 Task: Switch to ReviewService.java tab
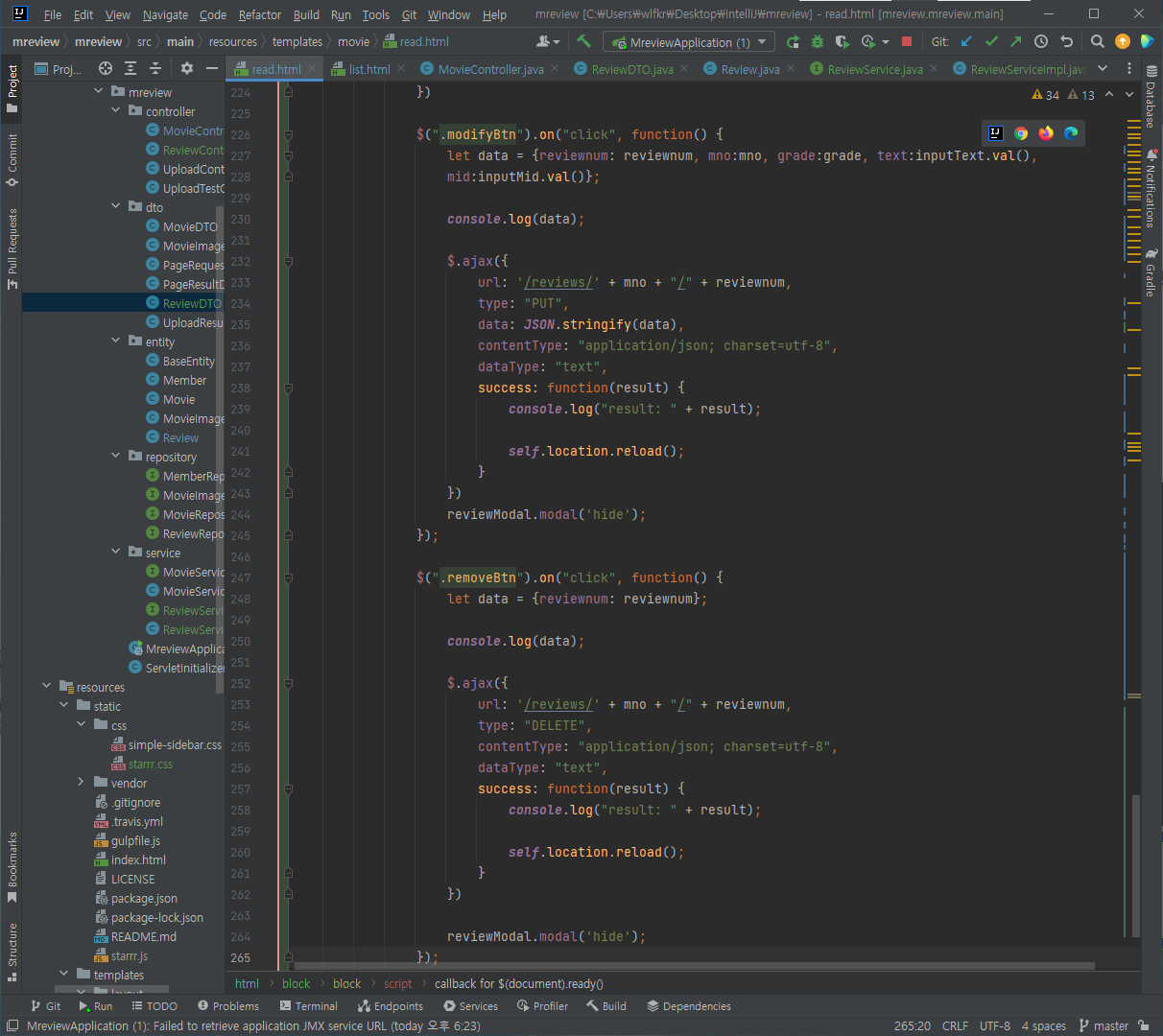(x=874, y=69)
